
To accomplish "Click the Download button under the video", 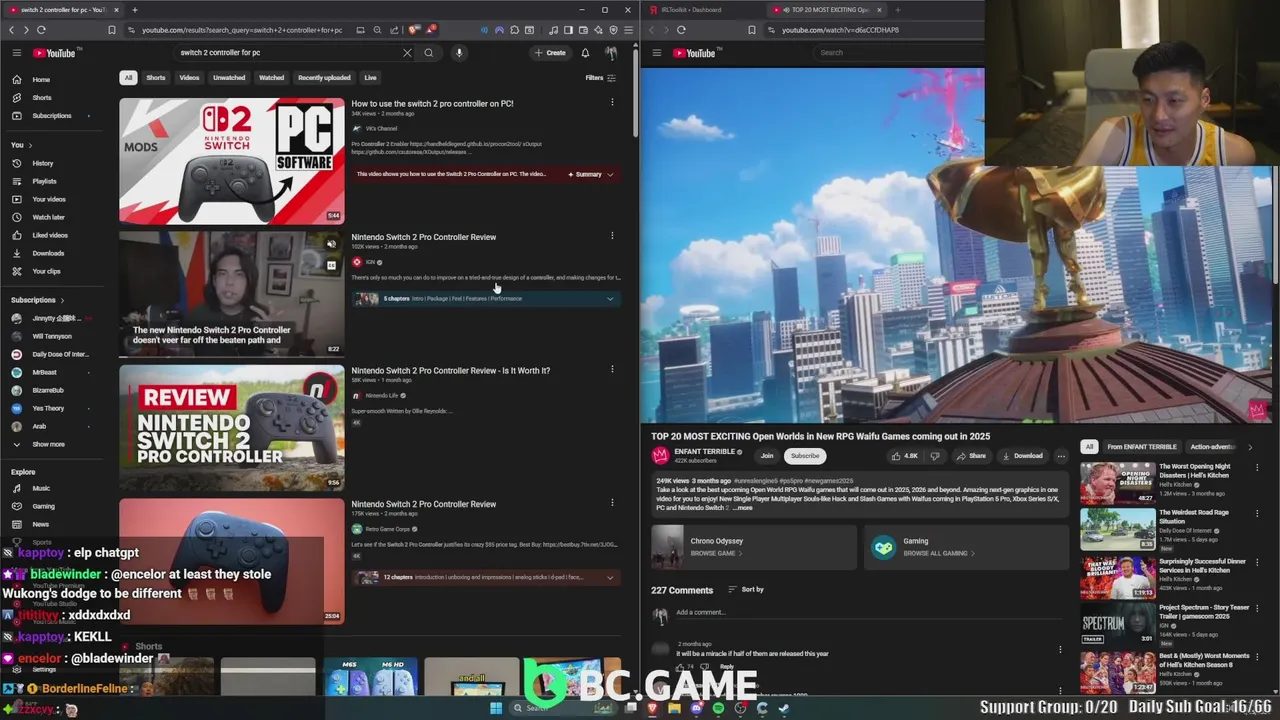I will [1023, 456].
